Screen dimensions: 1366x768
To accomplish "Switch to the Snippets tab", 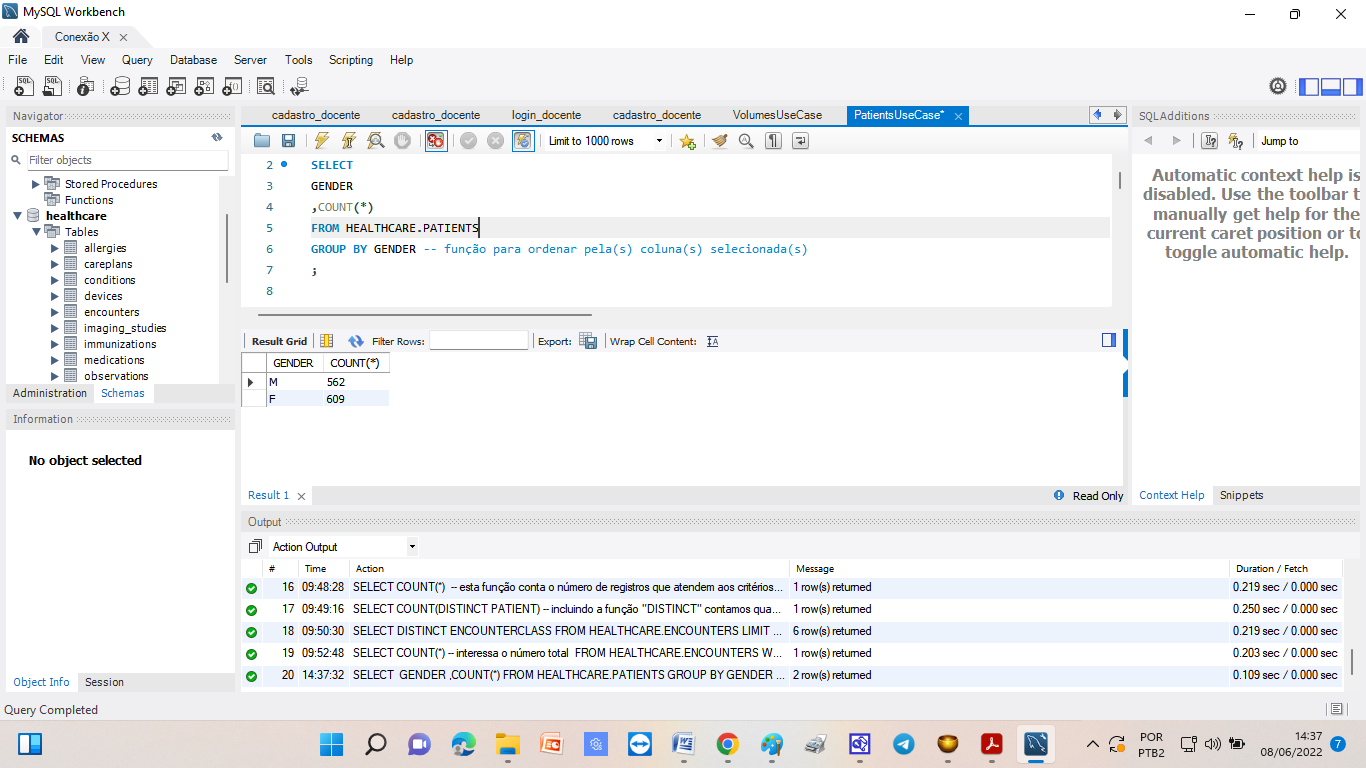I will pyautogui.click(x=1241, y=495).
